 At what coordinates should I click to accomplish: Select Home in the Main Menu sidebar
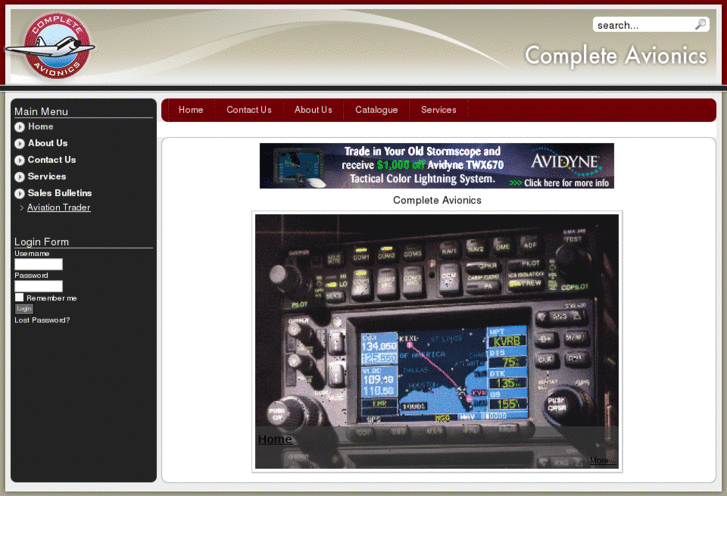point(40,127)
